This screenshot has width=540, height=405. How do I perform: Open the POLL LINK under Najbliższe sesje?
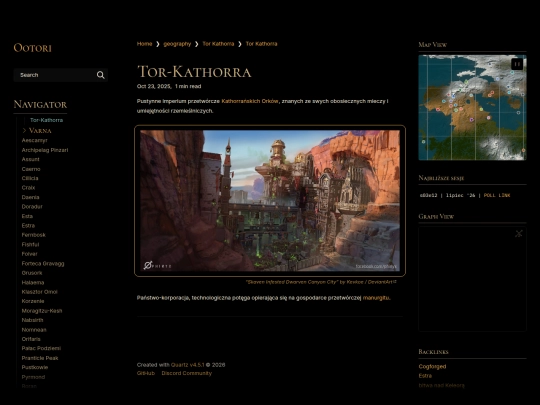[497, 195]
